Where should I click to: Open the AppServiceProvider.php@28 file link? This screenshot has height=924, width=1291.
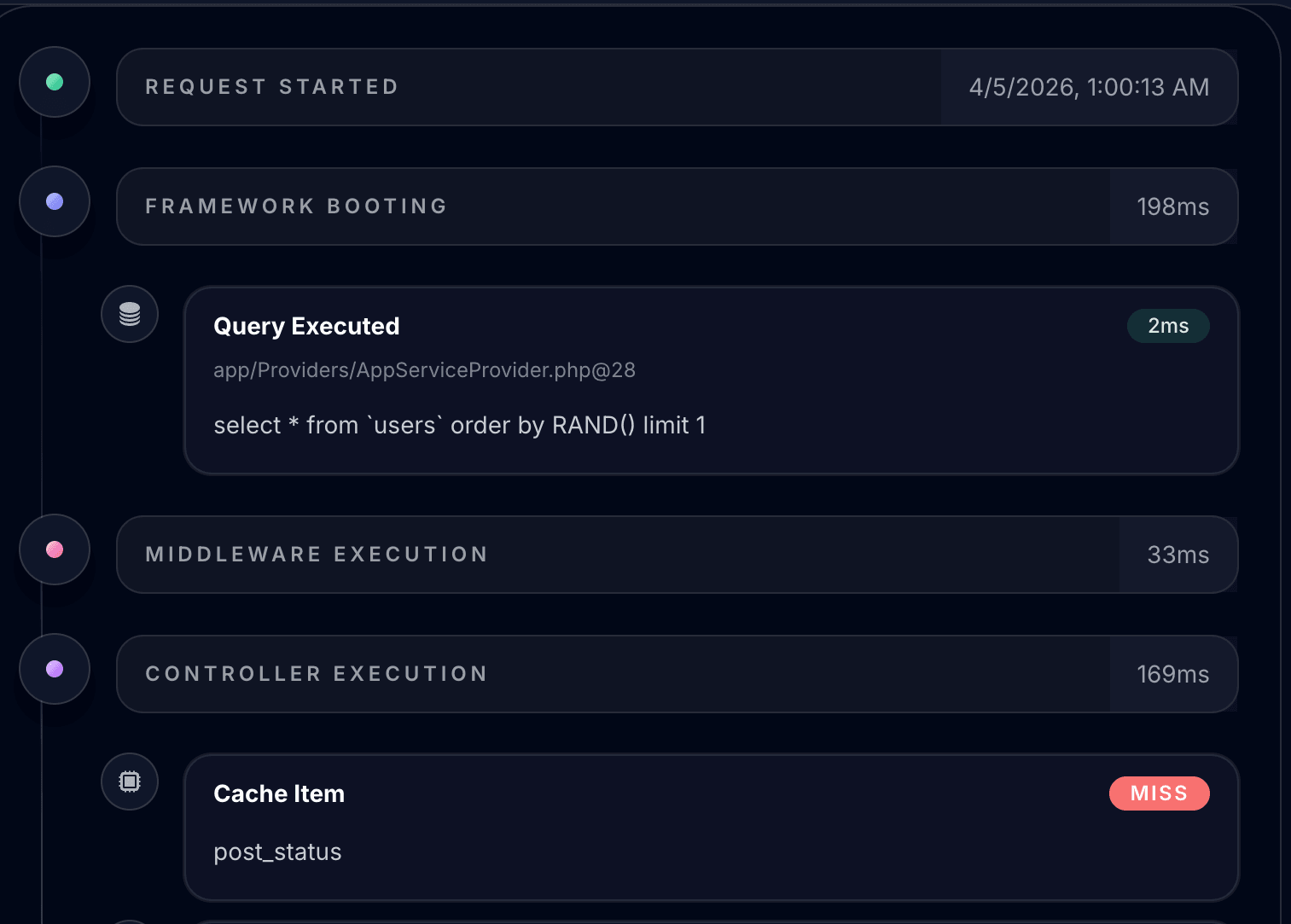424,370
